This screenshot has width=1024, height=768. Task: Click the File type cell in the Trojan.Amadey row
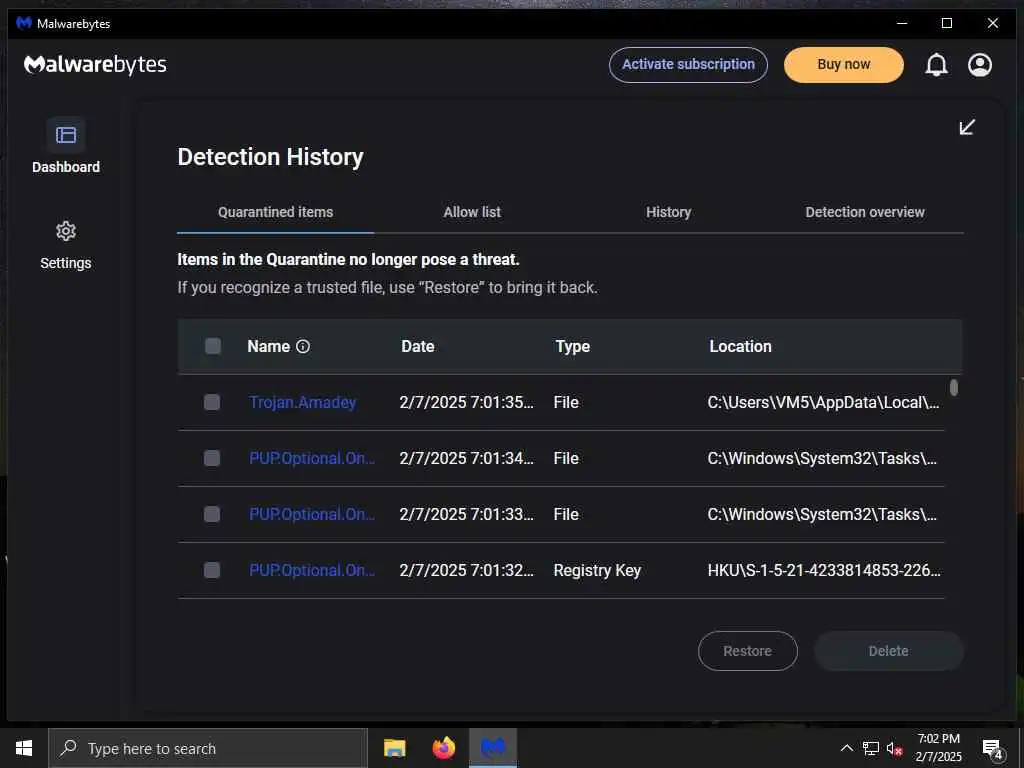pyautogui.click(x=566, y=402)
